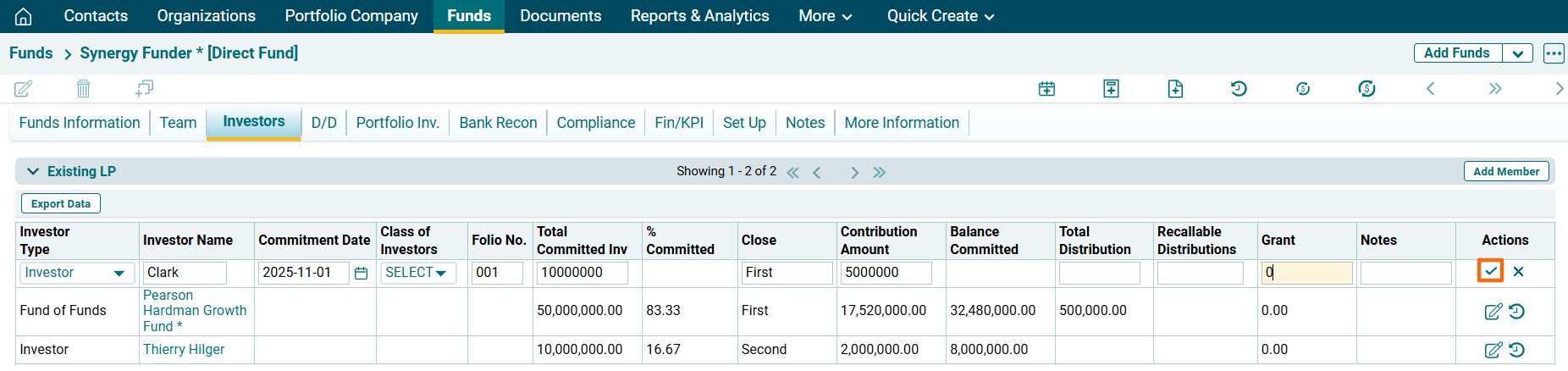Click the Export Data button
Viewport: 1568px width, 371px height.
(61, 203)
